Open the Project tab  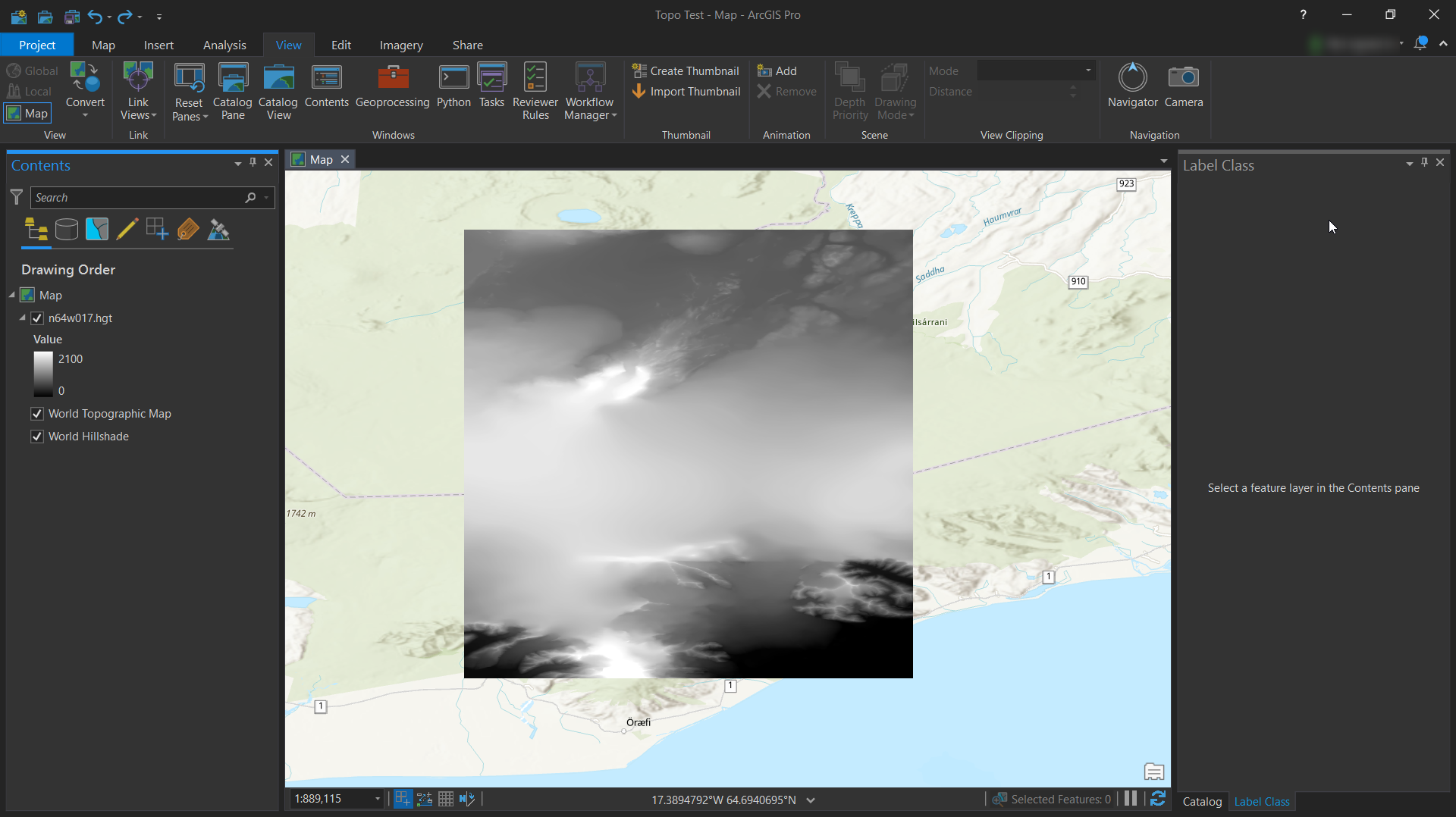(37, 45)
